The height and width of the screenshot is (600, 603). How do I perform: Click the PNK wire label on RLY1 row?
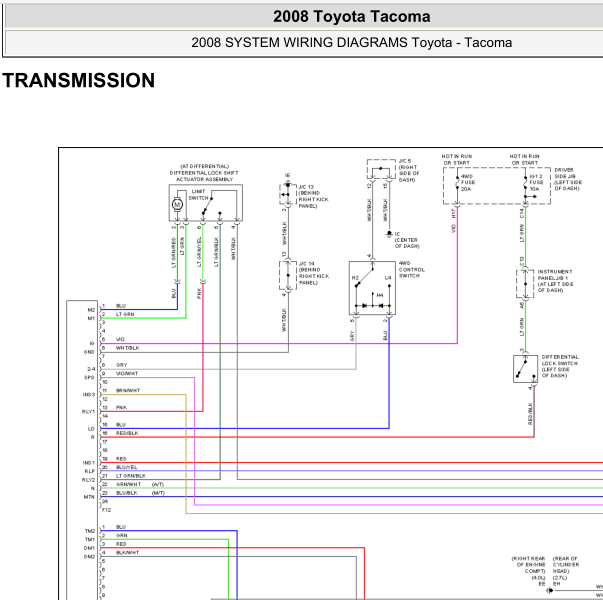[x=122, y=408]
